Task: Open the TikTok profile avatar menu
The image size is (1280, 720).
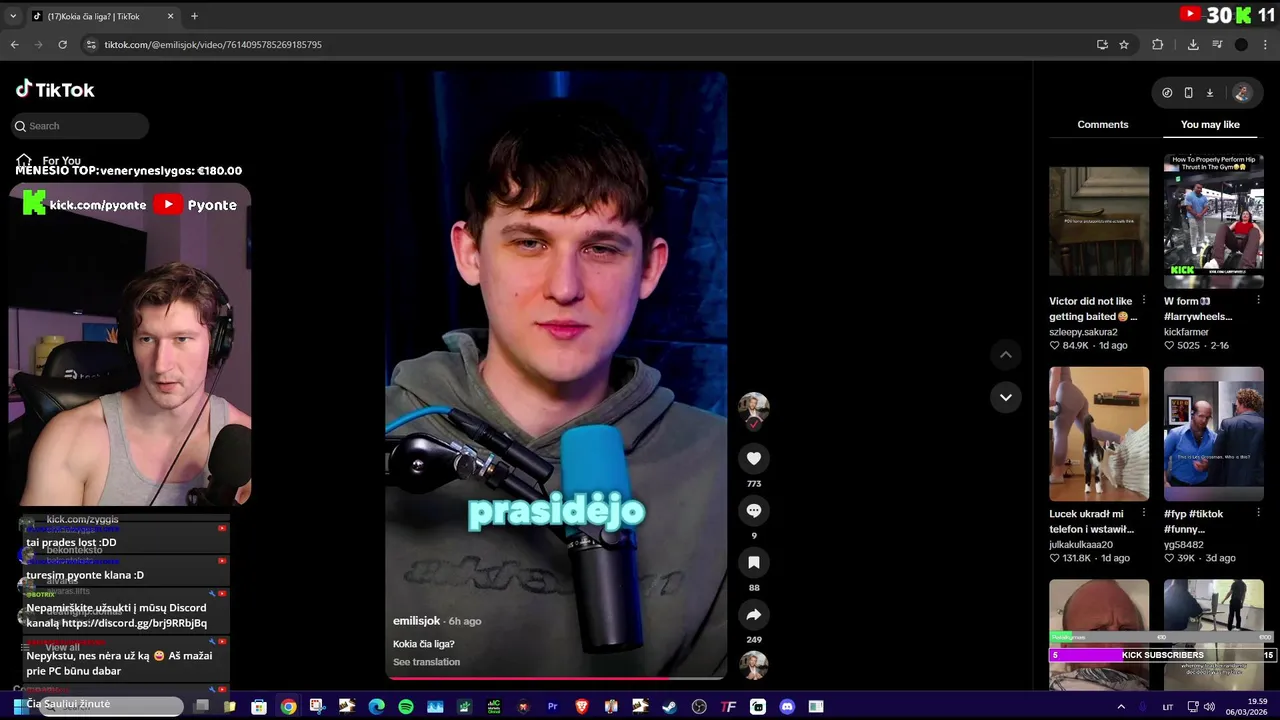Action: [x=1242, y=92]
